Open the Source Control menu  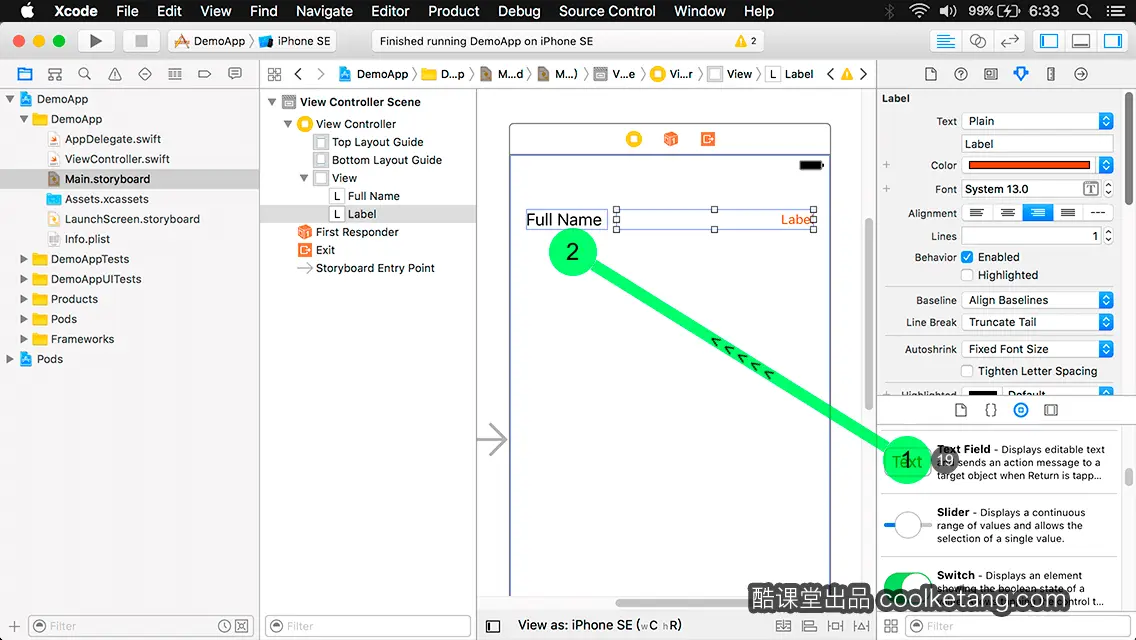607,11
